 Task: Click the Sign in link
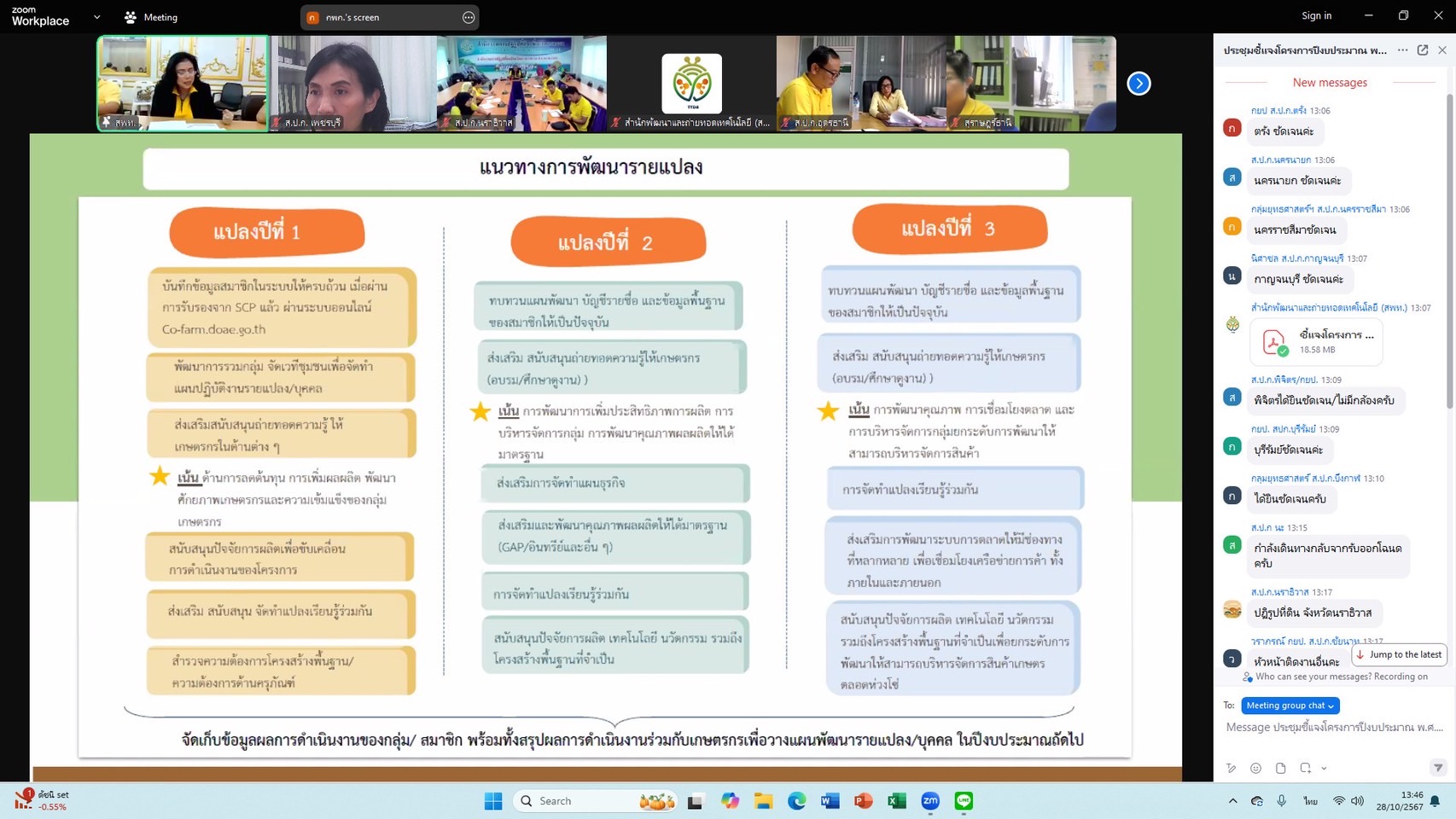tap(1316, 15)
